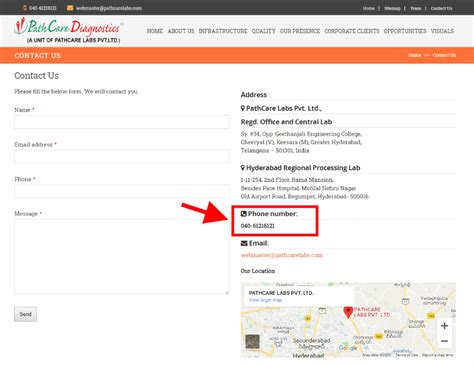Open the QUALITY menu item
Viewport: 474px width, 366px height.
(264, 31)
